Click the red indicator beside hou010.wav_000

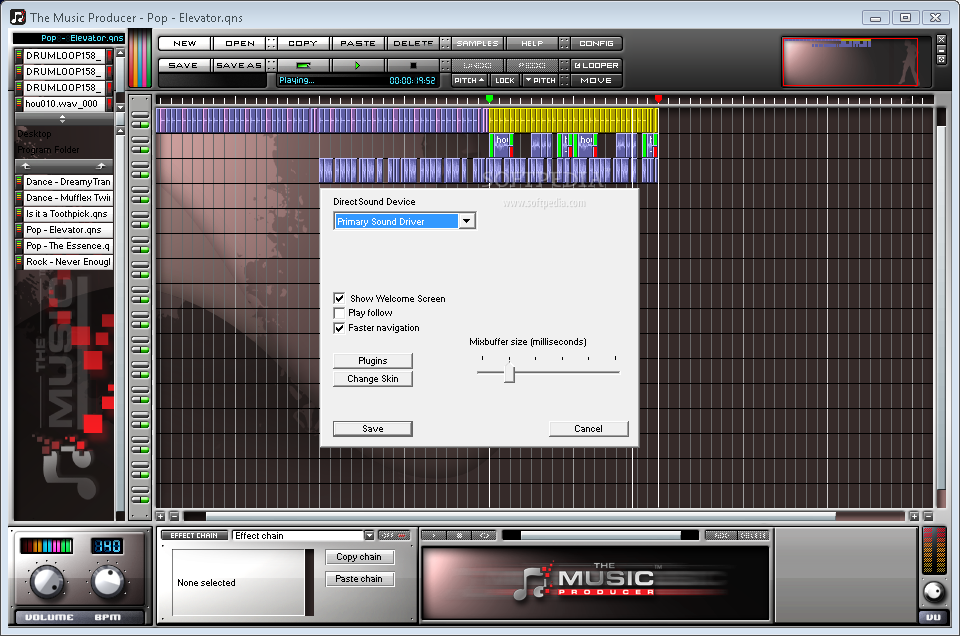click(110, 103)
